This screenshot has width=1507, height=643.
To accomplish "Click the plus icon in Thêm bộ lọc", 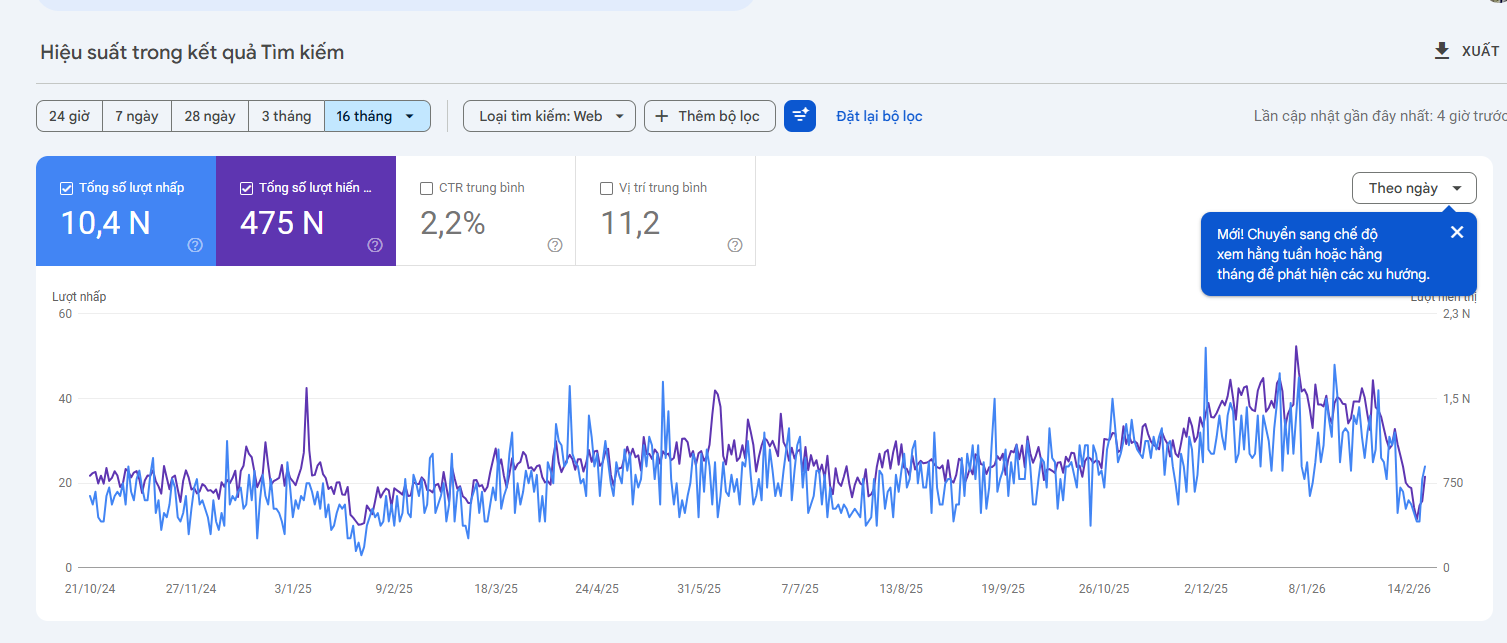I will pyautogui.click(x=661, y=116).
